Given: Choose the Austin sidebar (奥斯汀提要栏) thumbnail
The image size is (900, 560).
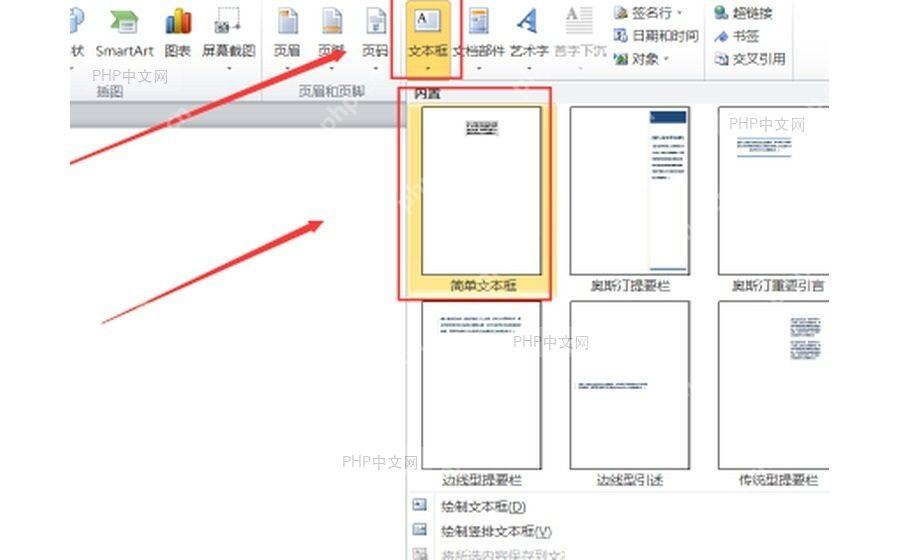Looking at the screenshot, I should pos(630,190).
